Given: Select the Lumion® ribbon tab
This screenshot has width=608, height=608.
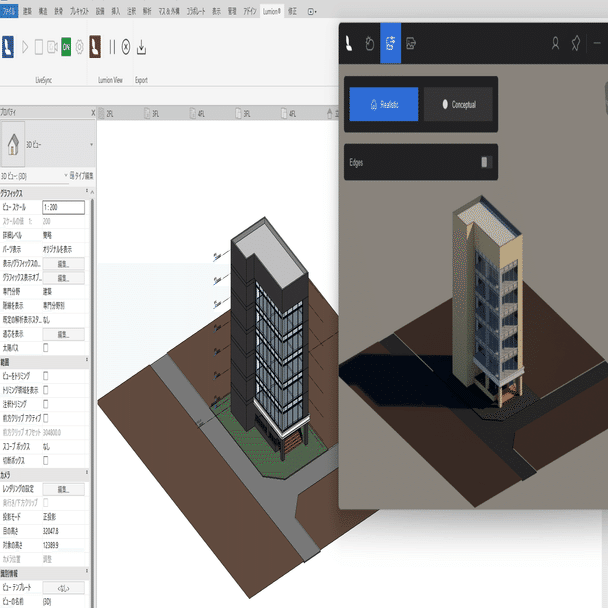Looking at the screenshot, I should [x=272, y=12].
